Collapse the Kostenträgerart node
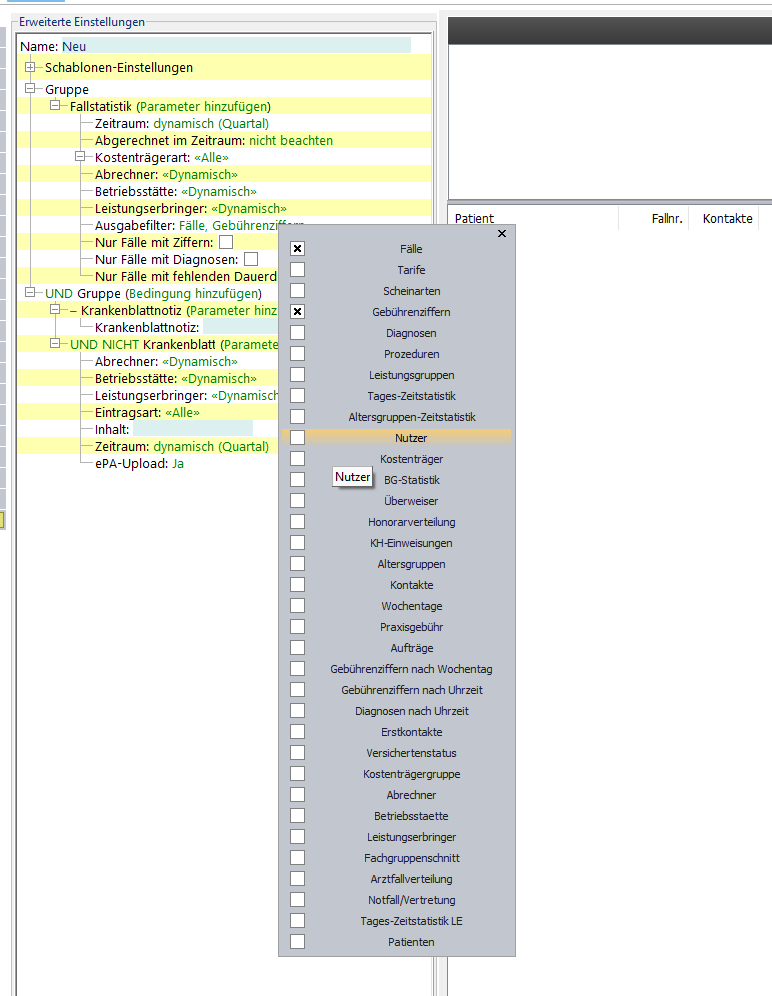This screenshot has height=996, width=772. [x=80, y=156]
